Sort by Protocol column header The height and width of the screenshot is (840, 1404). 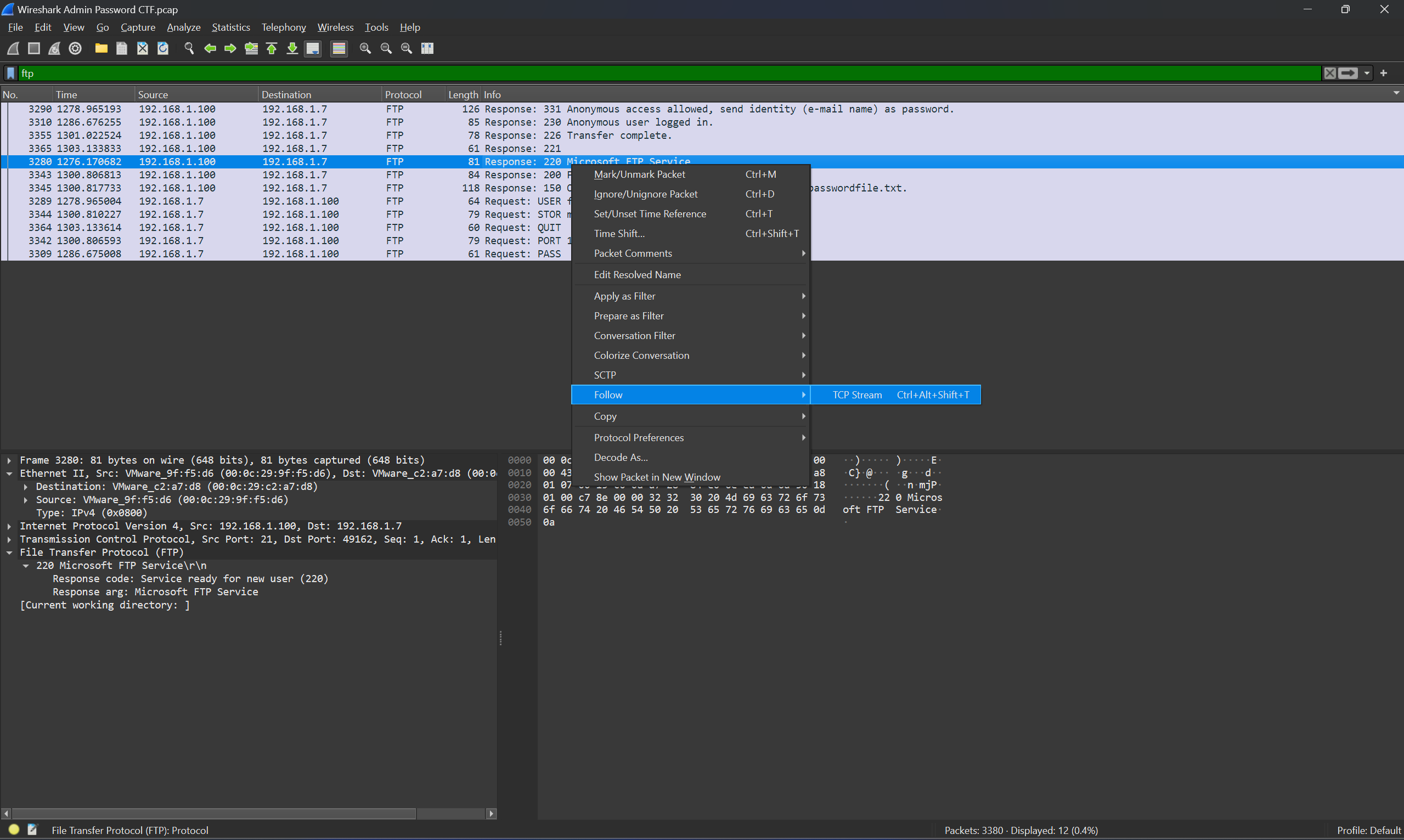click(414, 94)
